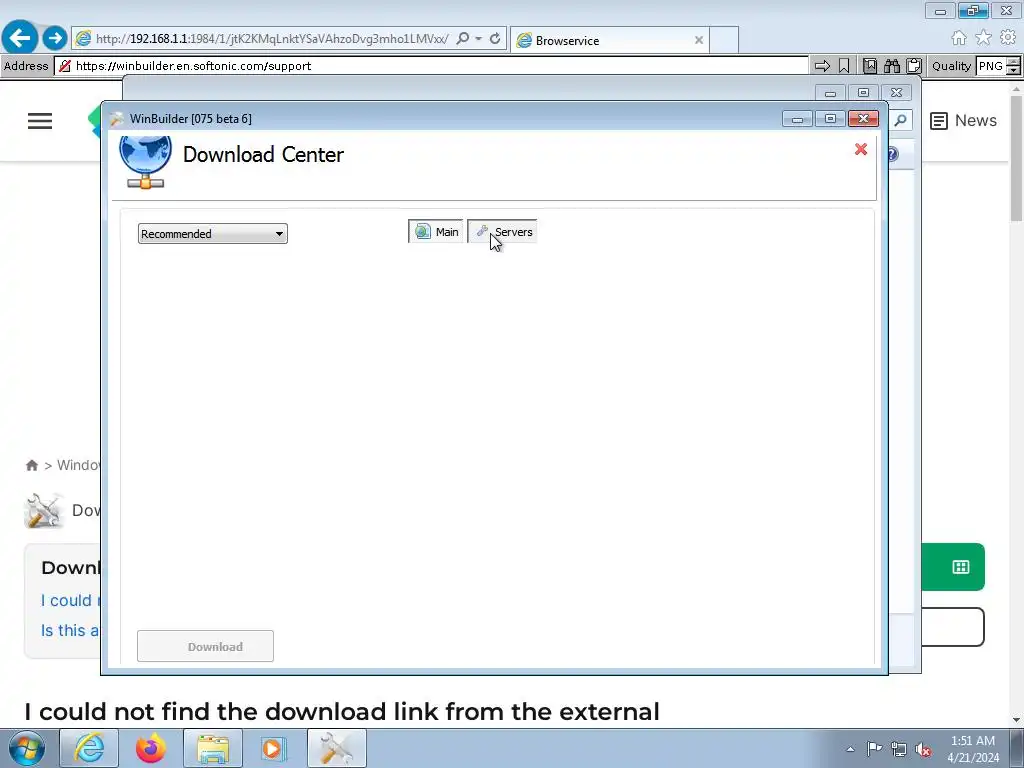1024x768 pixels.
Task: Click the green button with grid icon
Action: (953, 567)
